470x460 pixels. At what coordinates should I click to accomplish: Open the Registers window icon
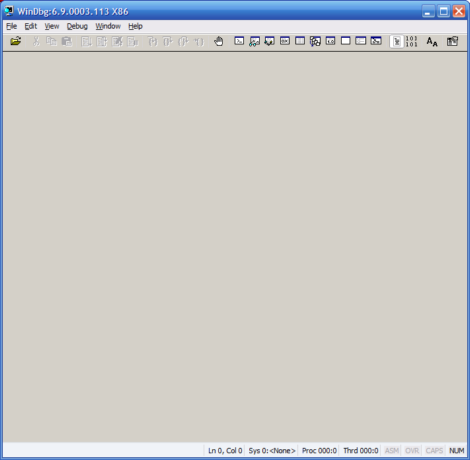285,41
